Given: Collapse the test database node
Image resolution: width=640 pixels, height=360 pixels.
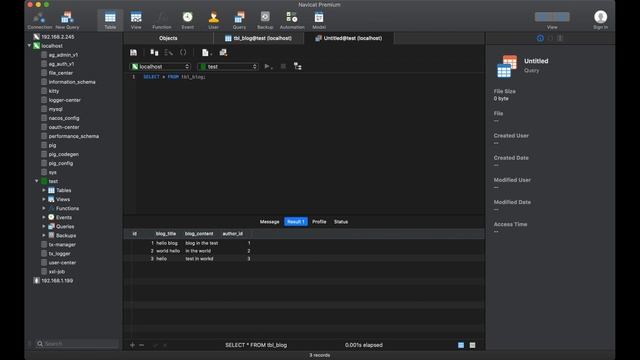Looking at the screenshot, I should tap(37, 181).
